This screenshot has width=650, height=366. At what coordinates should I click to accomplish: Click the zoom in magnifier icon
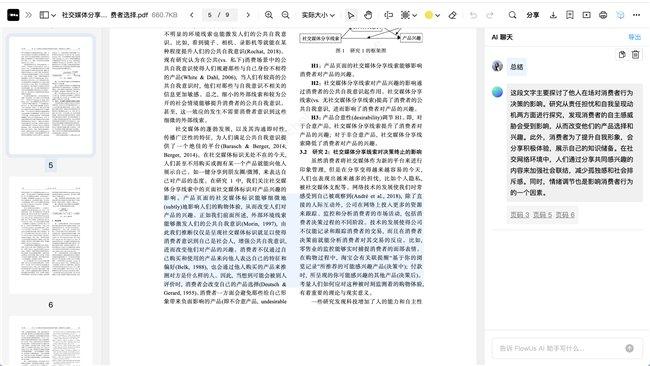[269, 15]
